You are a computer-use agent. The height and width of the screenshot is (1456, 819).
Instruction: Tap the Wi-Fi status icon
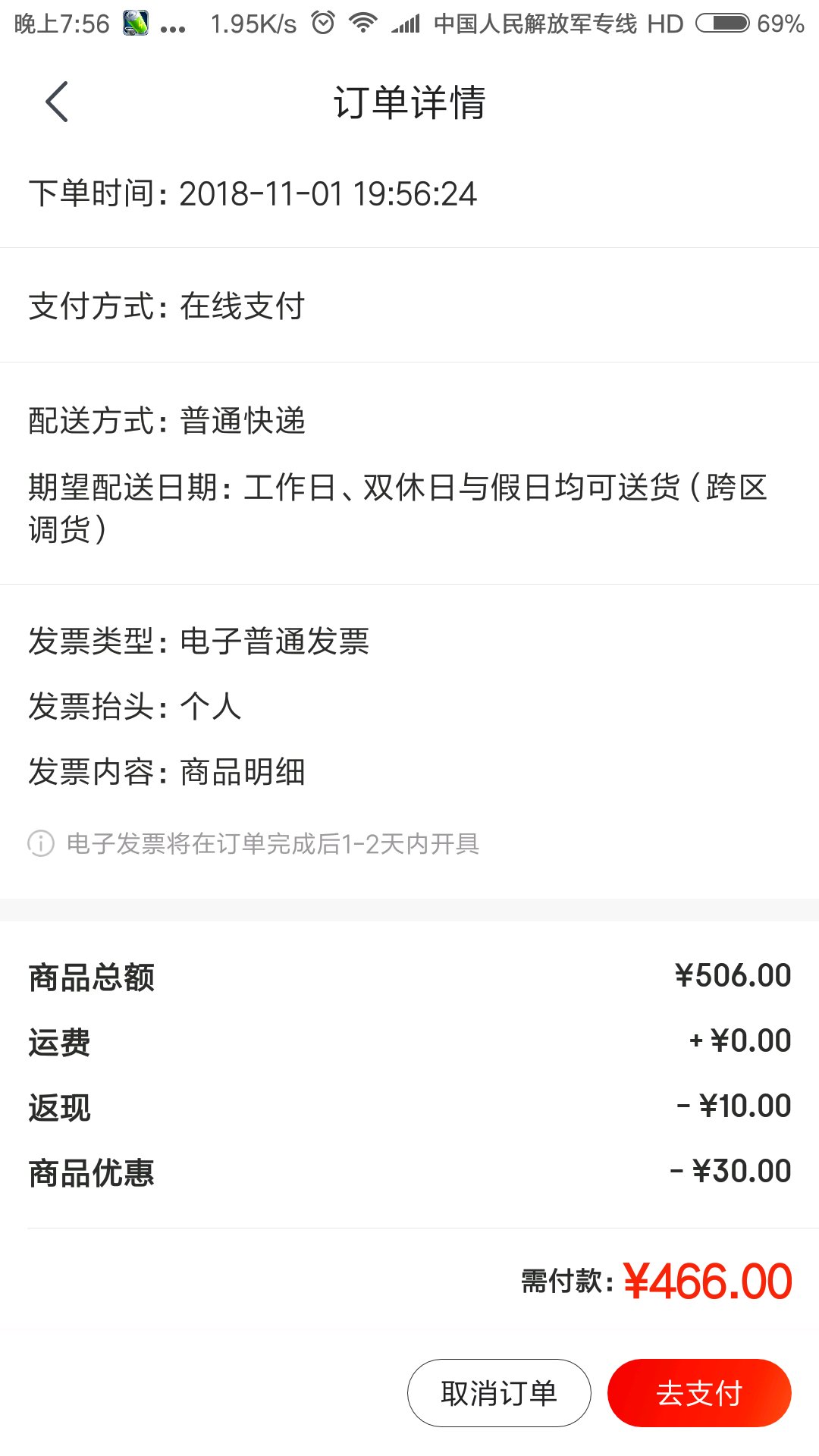pos(363,24)
